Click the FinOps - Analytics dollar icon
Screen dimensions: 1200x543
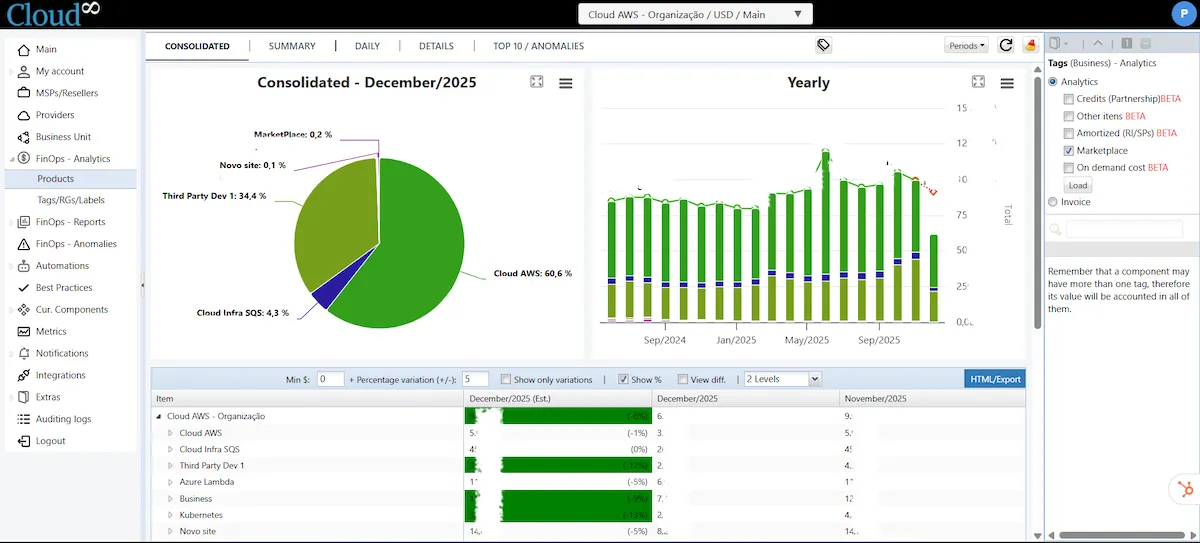point(25,159)
